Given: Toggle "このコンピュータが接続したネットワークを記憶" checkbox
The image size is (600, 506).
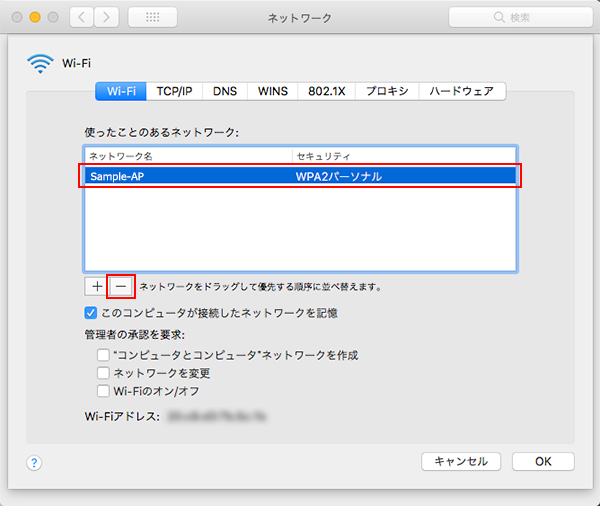Looking at the screenshot, I should point(92,313).
